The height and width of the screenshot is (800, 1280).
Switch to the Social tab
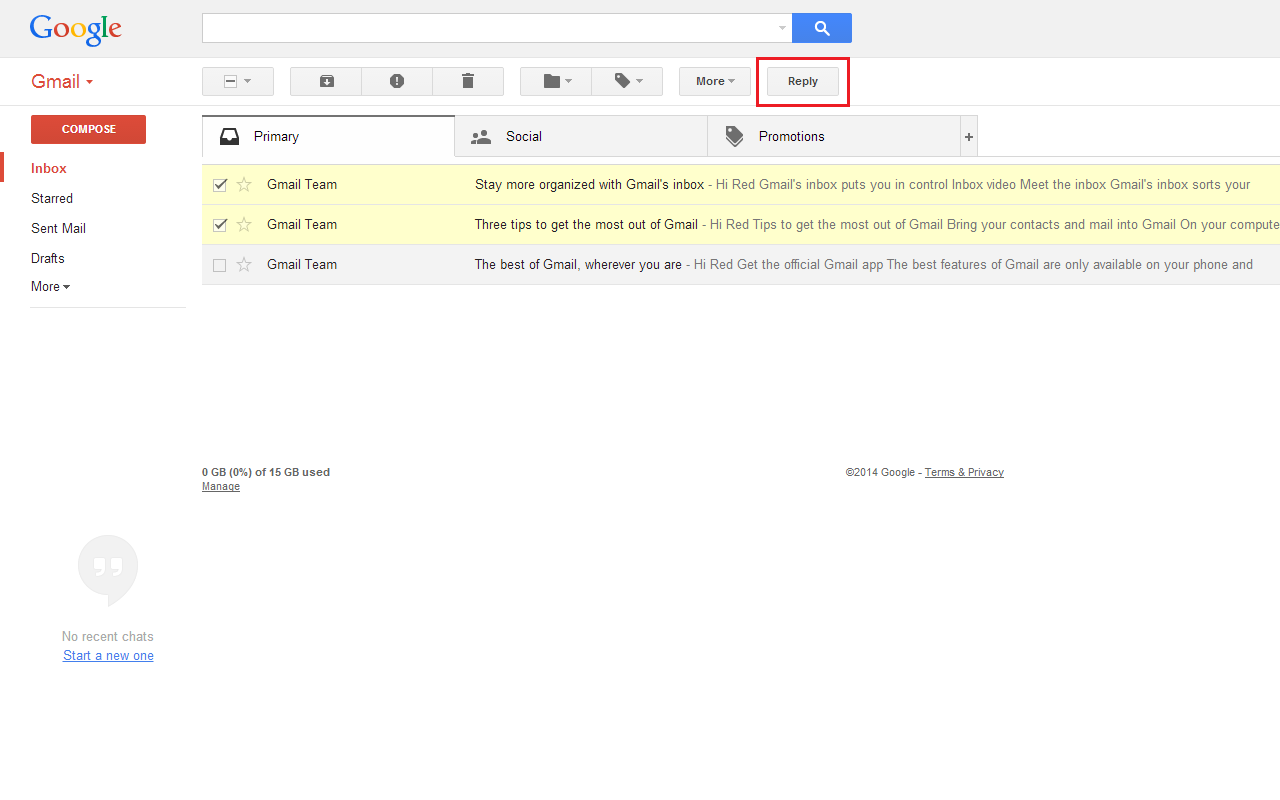coord(581,136)
